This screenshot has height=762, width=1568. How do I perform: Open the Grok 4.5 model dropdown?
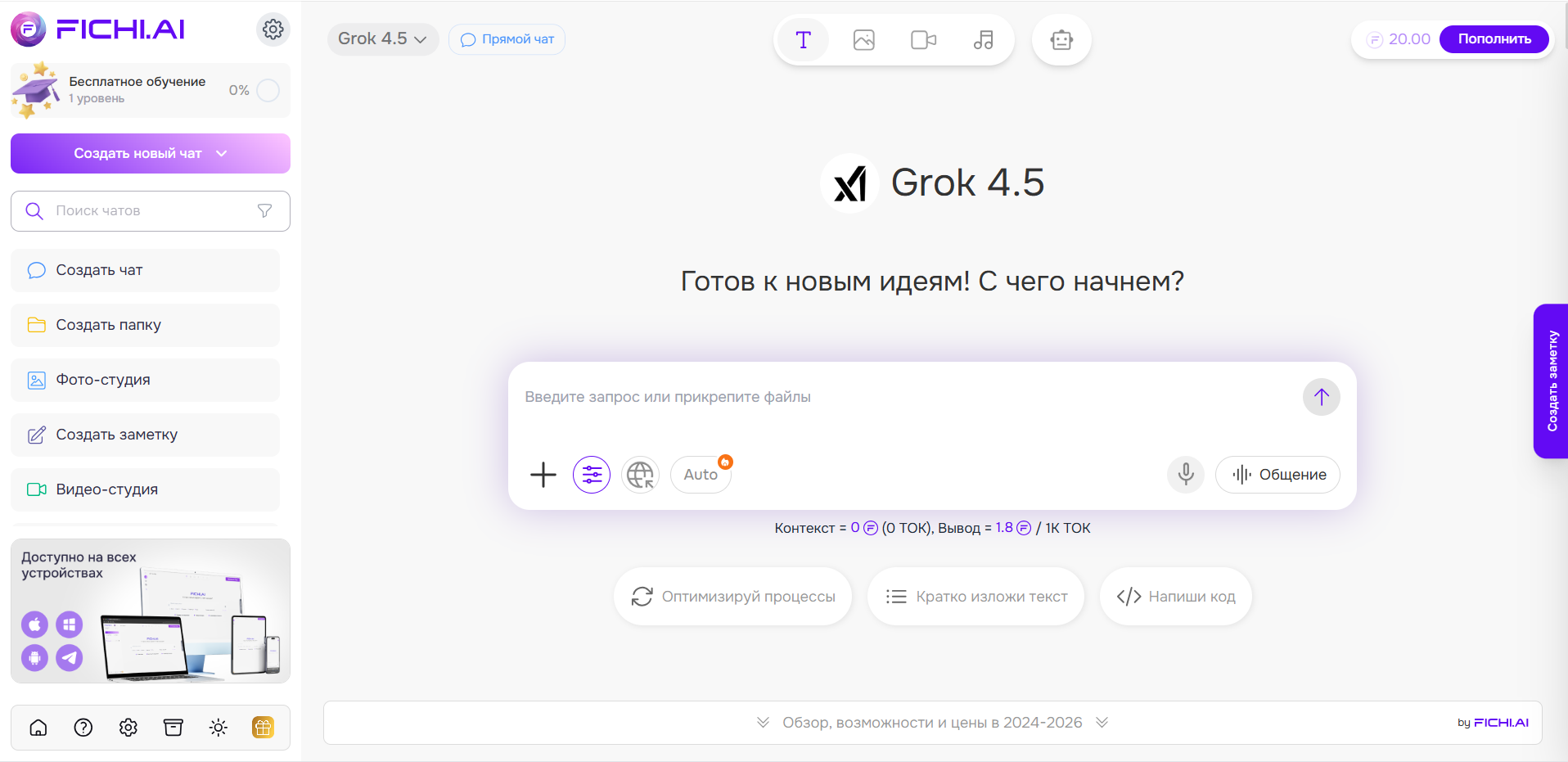tap(382, 39)
